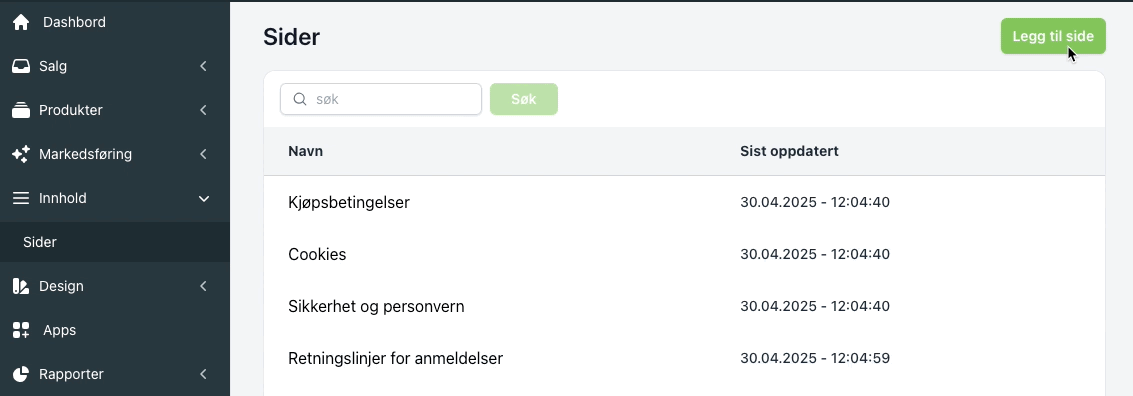Click the Salg inbox tray icon
The width and height of the screenshot is (1133, 396).
click(x=21, y=66)
